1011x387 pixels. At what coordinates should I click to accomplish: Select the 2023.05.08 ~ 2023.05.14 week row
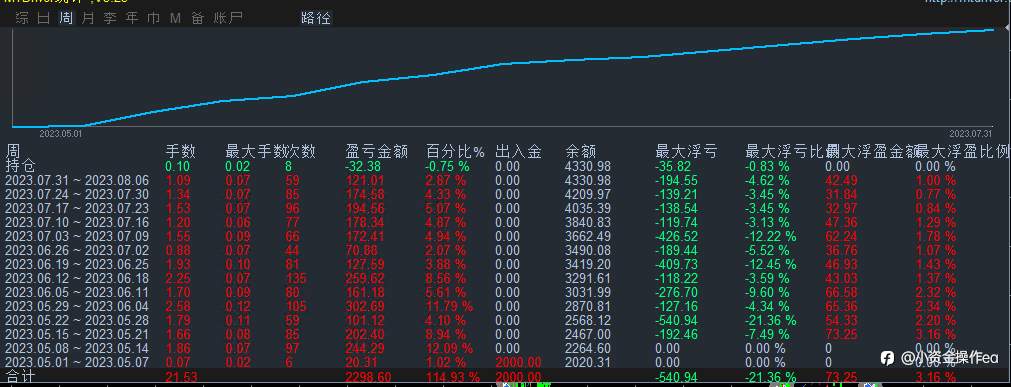point(77,349)
